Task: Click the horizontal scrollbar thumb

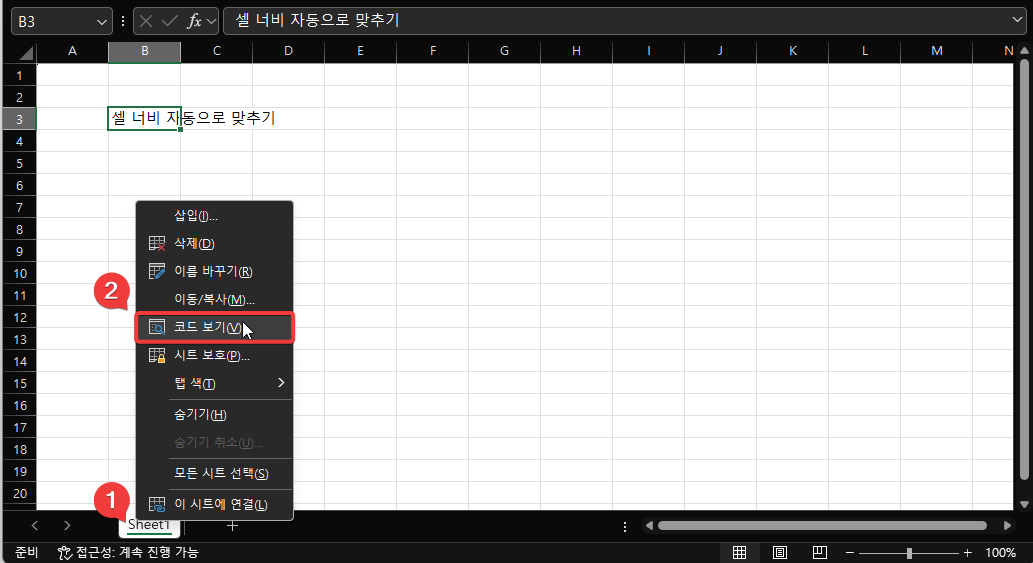Action: [822, 525]
